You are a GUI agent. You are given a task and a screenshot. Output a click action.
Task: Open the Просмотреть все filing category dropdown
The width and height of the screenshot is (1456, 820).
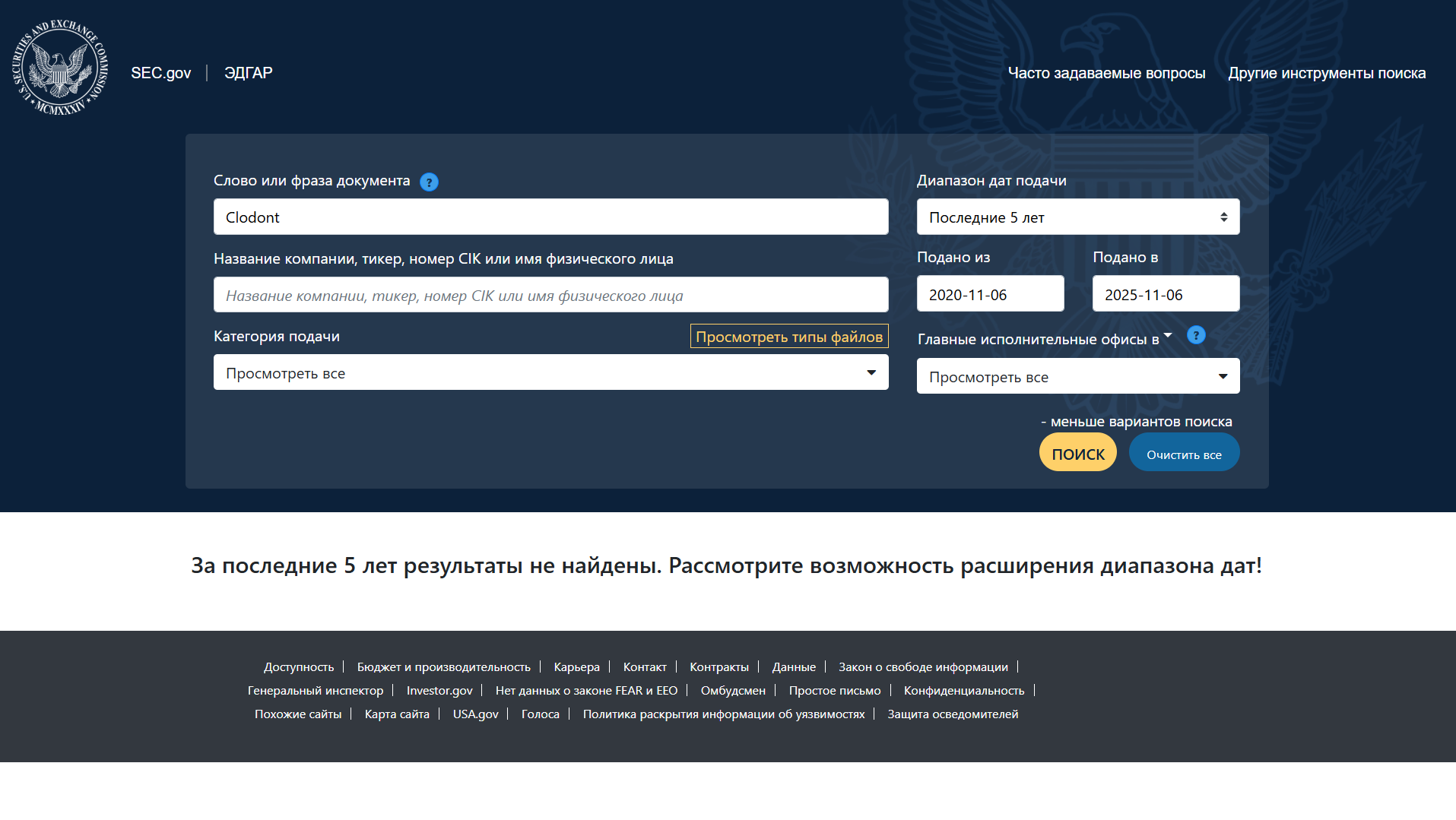(550, 372)
